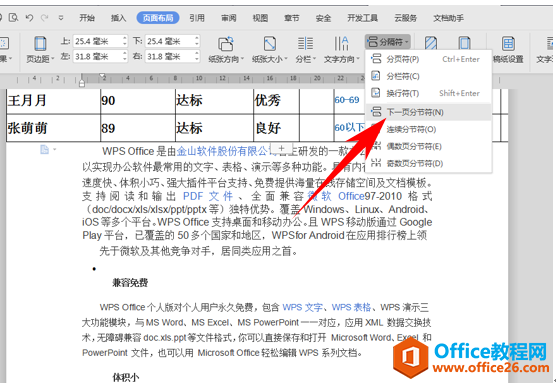Image resolution: width=556 pixels, height=385 pixels.
Task: Click the plus button below the table
Action: pos(282,148)
